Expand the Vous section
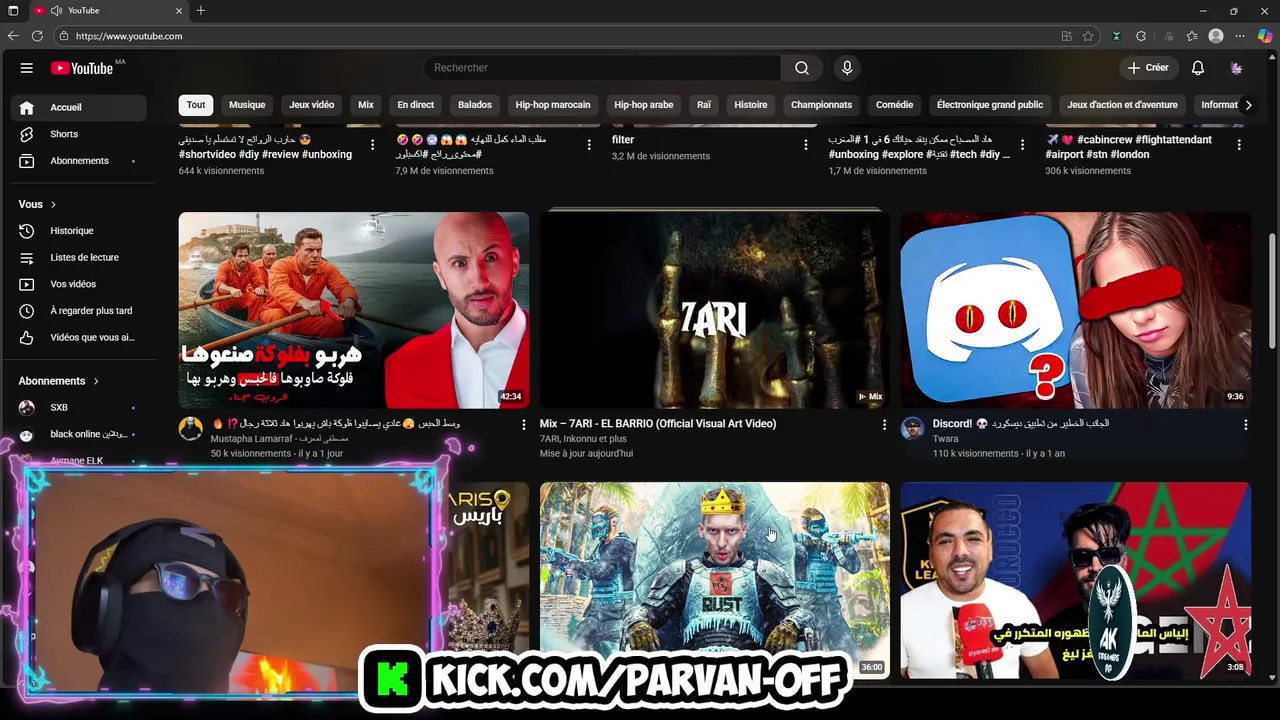Screen dimensions: 1280x720 [x=37, y=204]
